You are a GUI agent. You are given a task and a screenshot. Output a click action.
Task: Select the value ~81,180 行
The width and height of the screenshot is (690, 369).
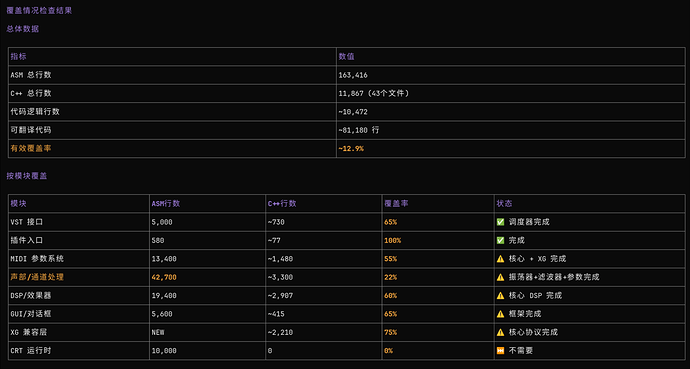tap(359, 130)
